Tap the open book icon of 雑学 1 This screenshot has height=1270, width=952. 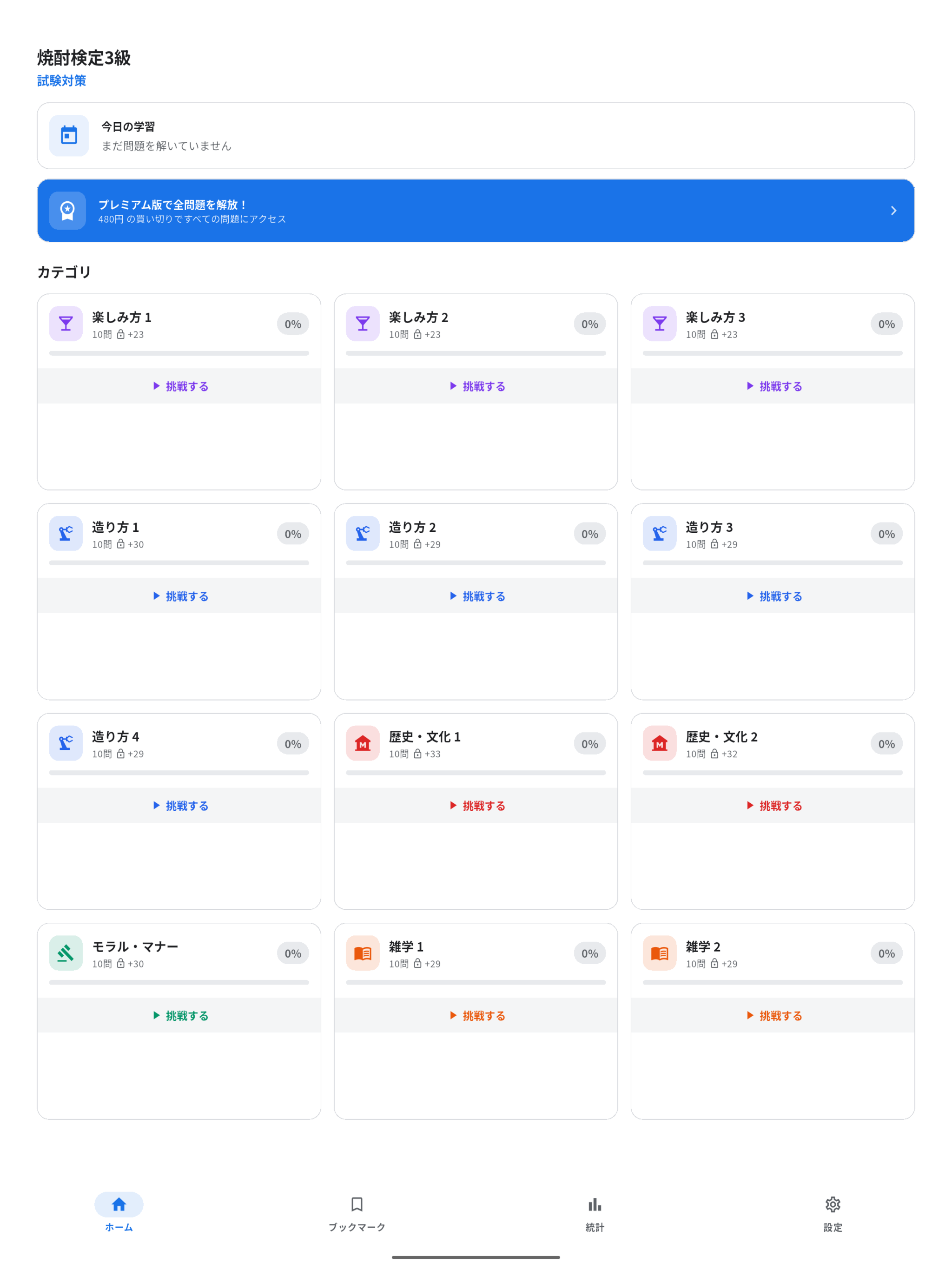363,953
